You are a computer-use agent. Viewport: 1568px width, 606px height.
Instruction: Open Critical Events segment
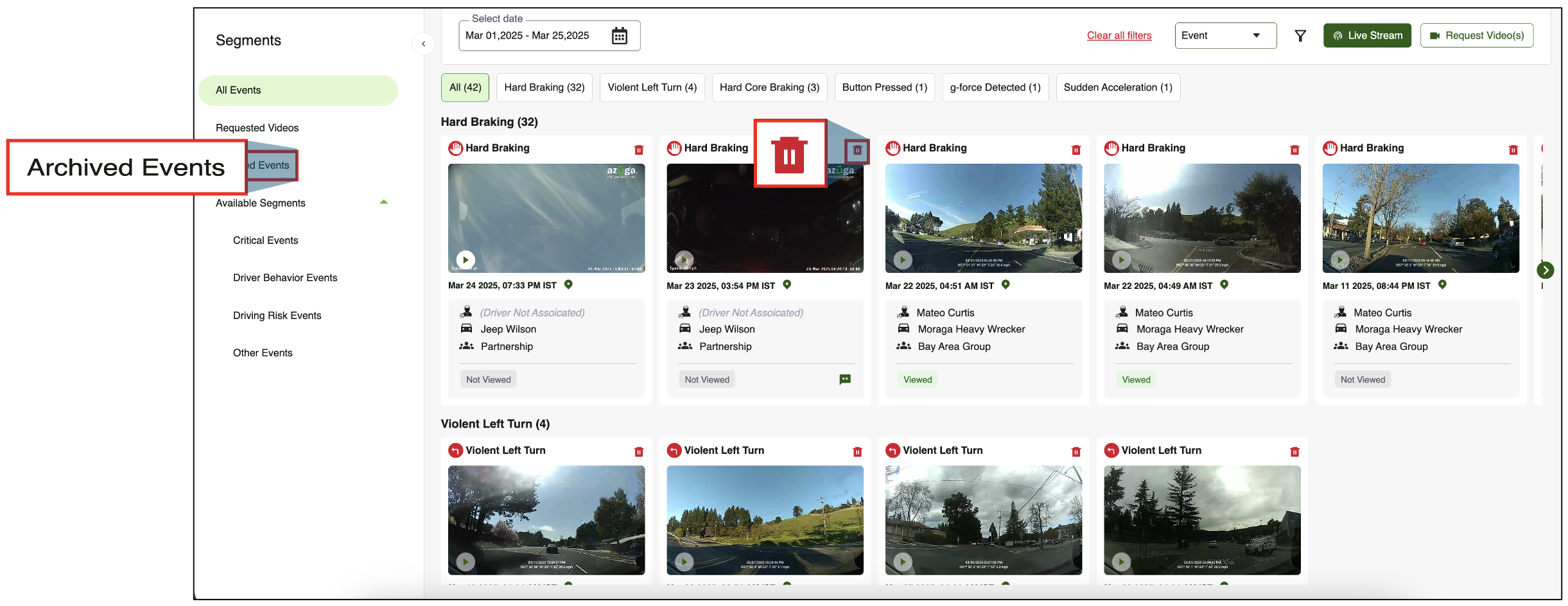(x=265, y=240)
